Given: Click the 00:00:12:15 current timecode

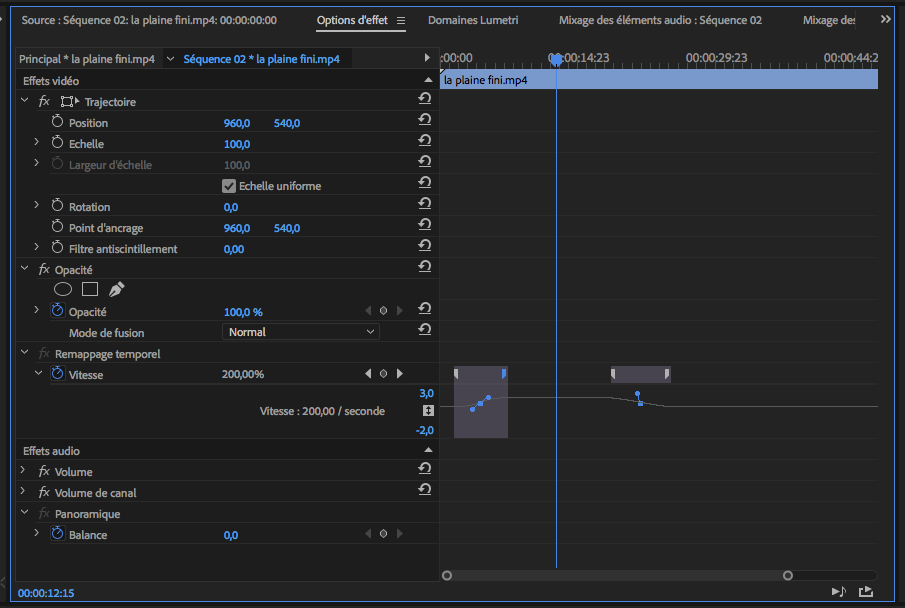Looking at the screenshot, I should 46,593.
